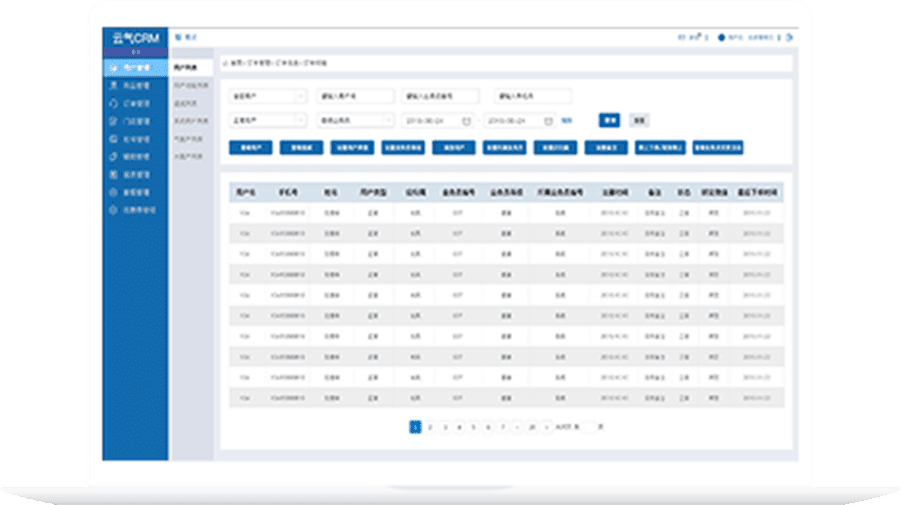Open the 正常用户 dropdown in the second filter row

click(268, 121)
